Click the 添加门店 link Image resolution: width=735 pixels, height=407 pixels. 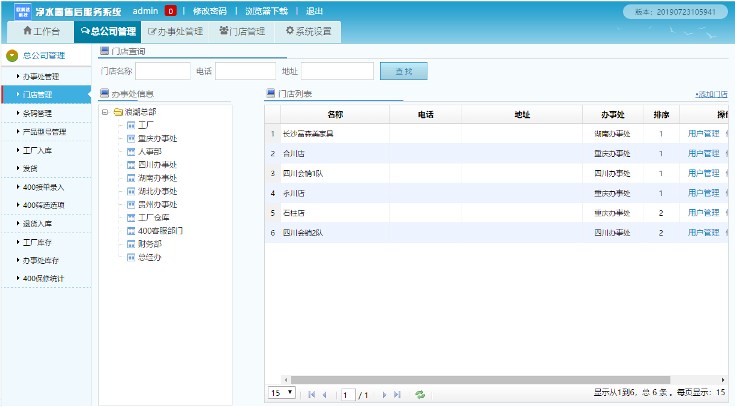(711, 94)
